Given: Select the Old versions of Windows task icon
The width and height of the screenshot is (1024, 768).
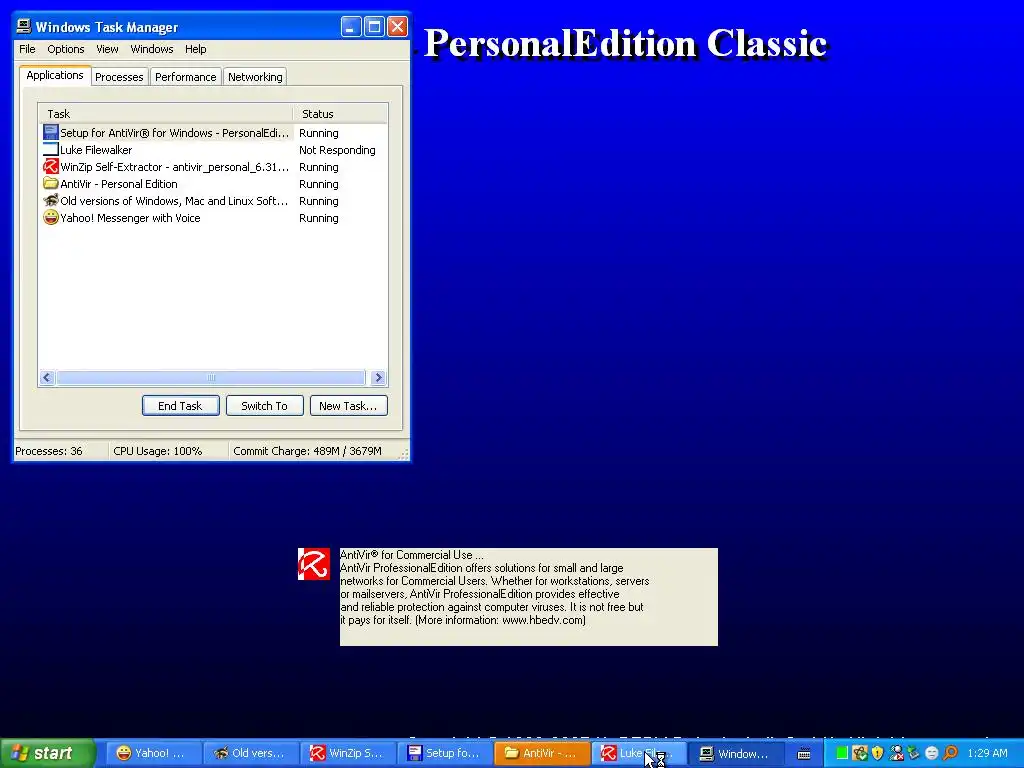Looking at the screenshot, I should [51, 200].
